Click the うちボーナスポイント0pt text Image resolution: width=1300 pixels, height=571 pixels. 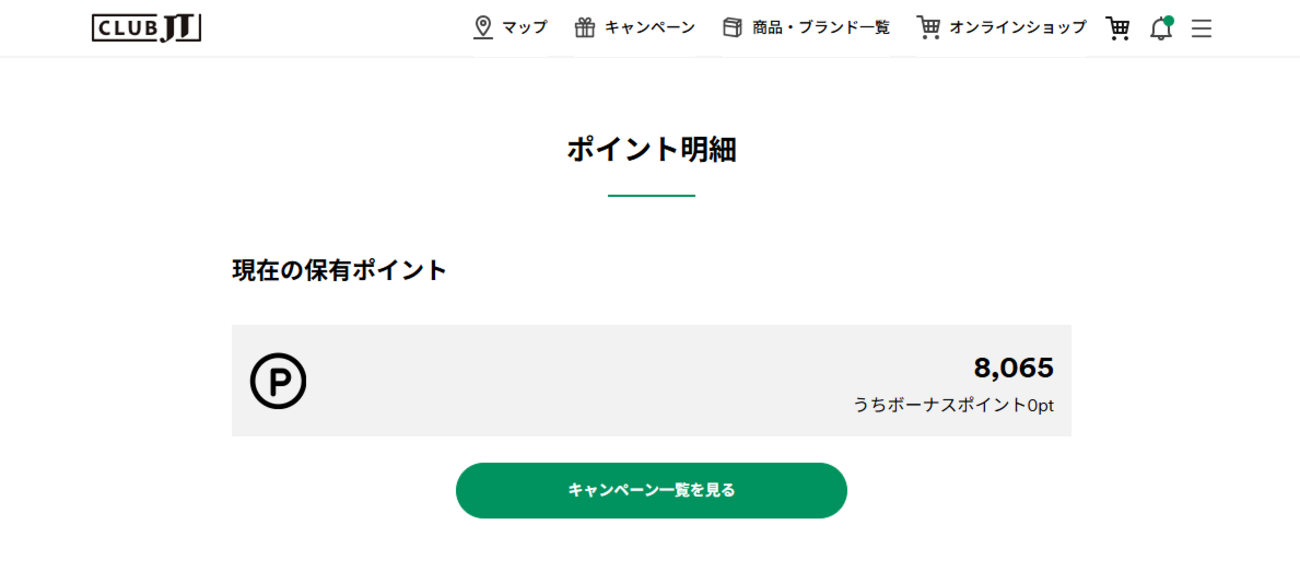click(953, 405)
